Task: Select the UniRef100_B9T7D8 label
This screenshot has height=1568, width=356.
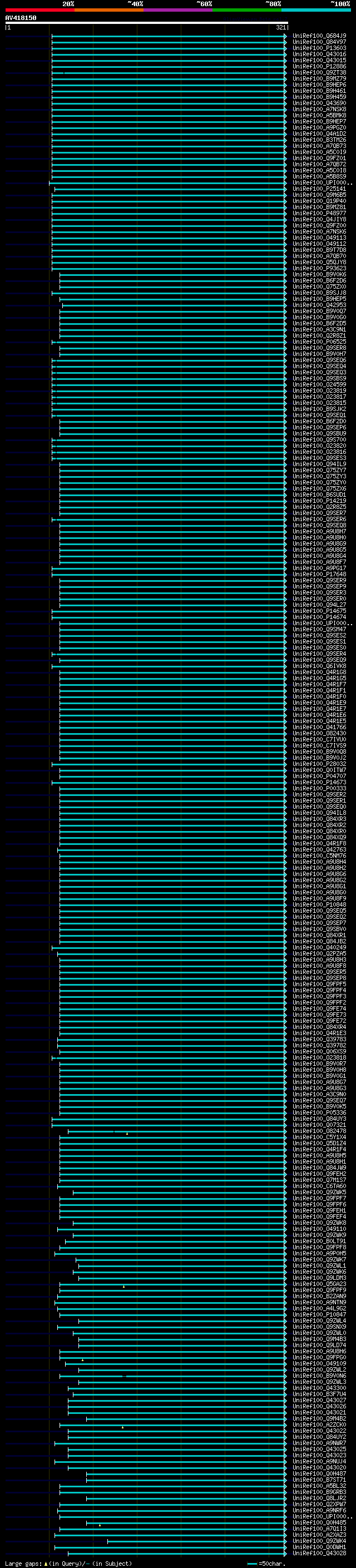Action: coord(319,250)
